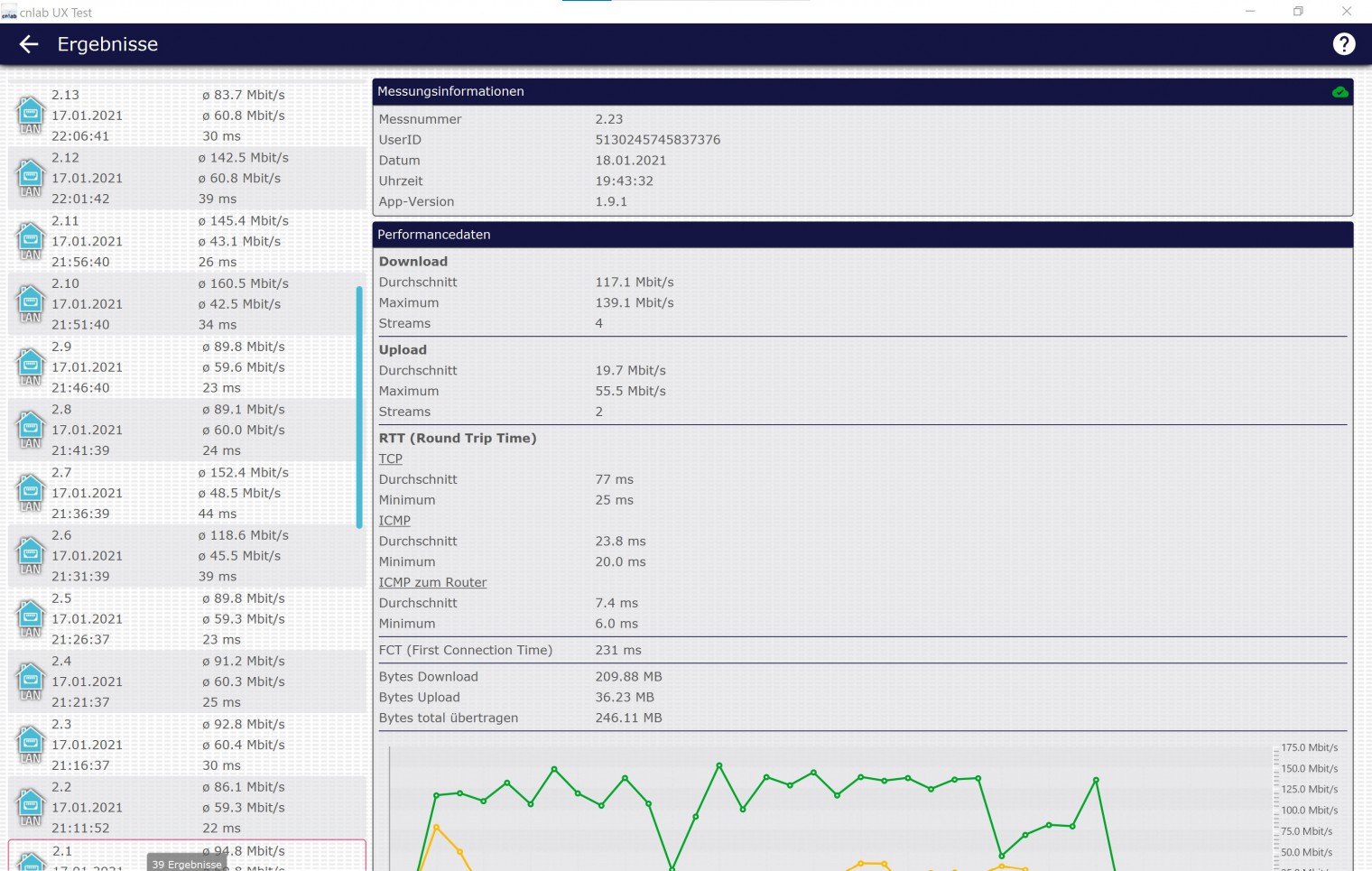The height and width of the screenshot is (871, 1372).
Task: Open measurement 2.3 from 21:16:37
Action: (x=181, y=745)
